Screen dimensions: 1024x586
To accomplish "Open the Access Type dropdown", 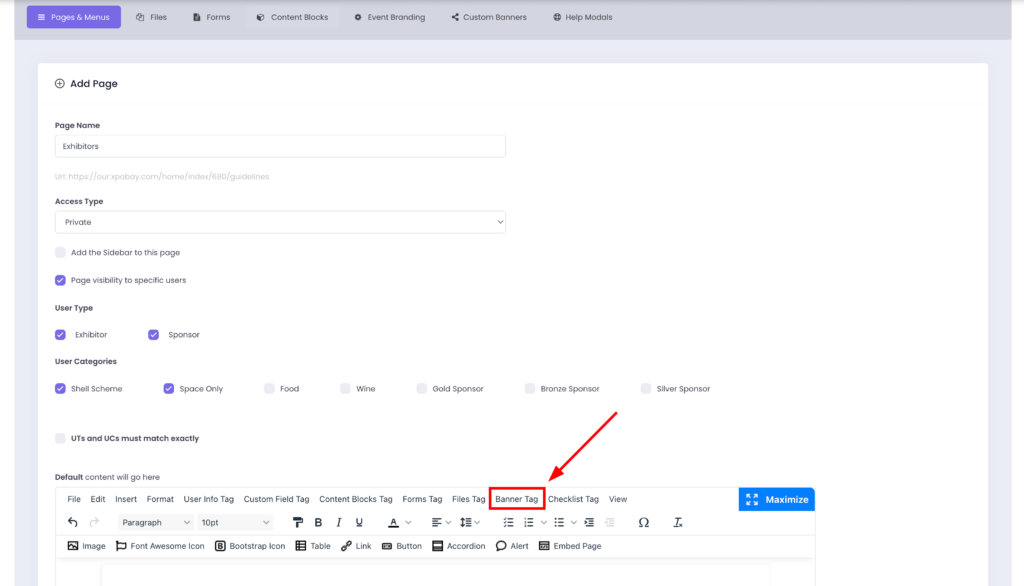I will pyautogui.click(x=280, y=222).
